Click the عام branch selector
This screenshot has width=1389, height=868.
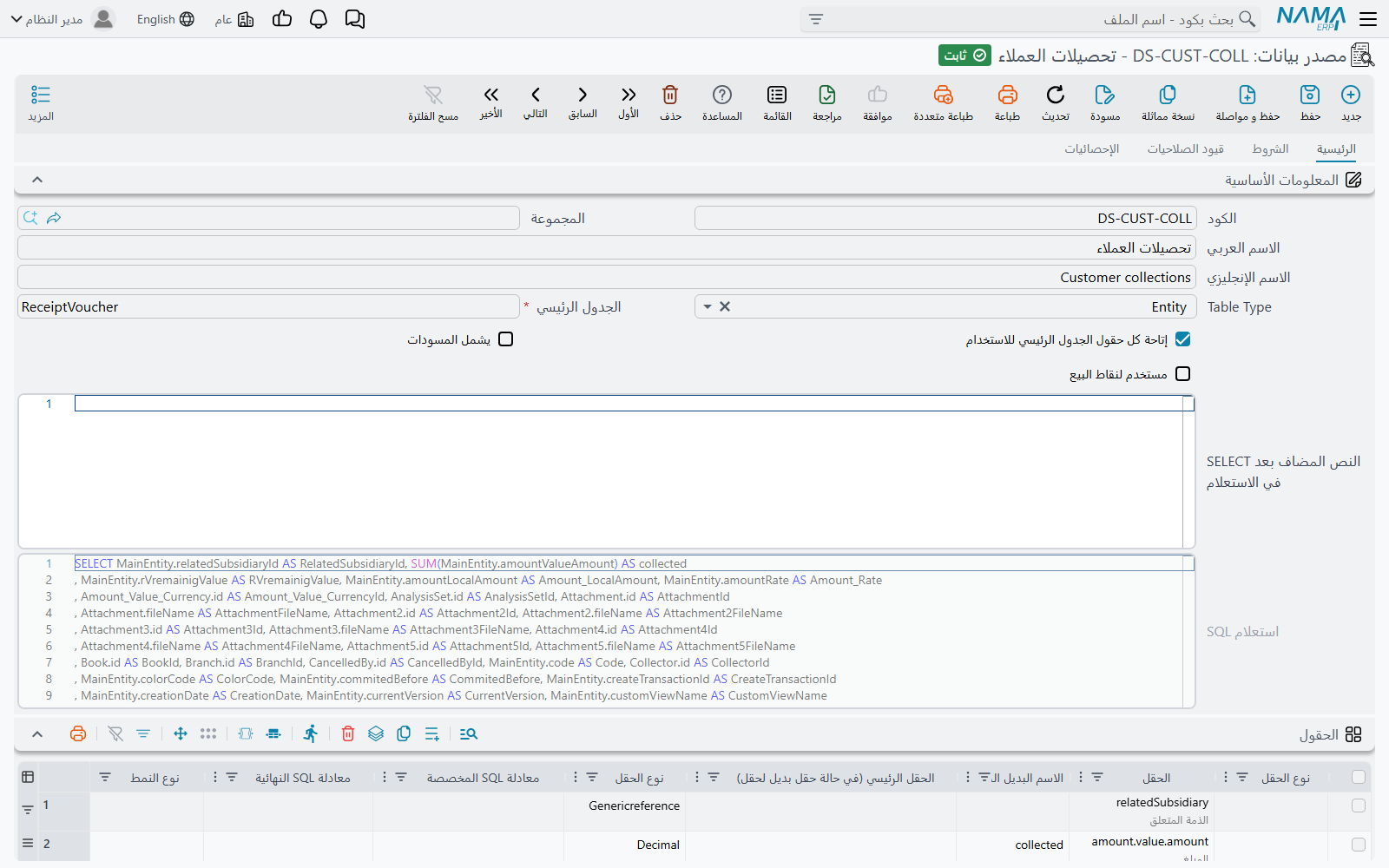pos(234,19)
